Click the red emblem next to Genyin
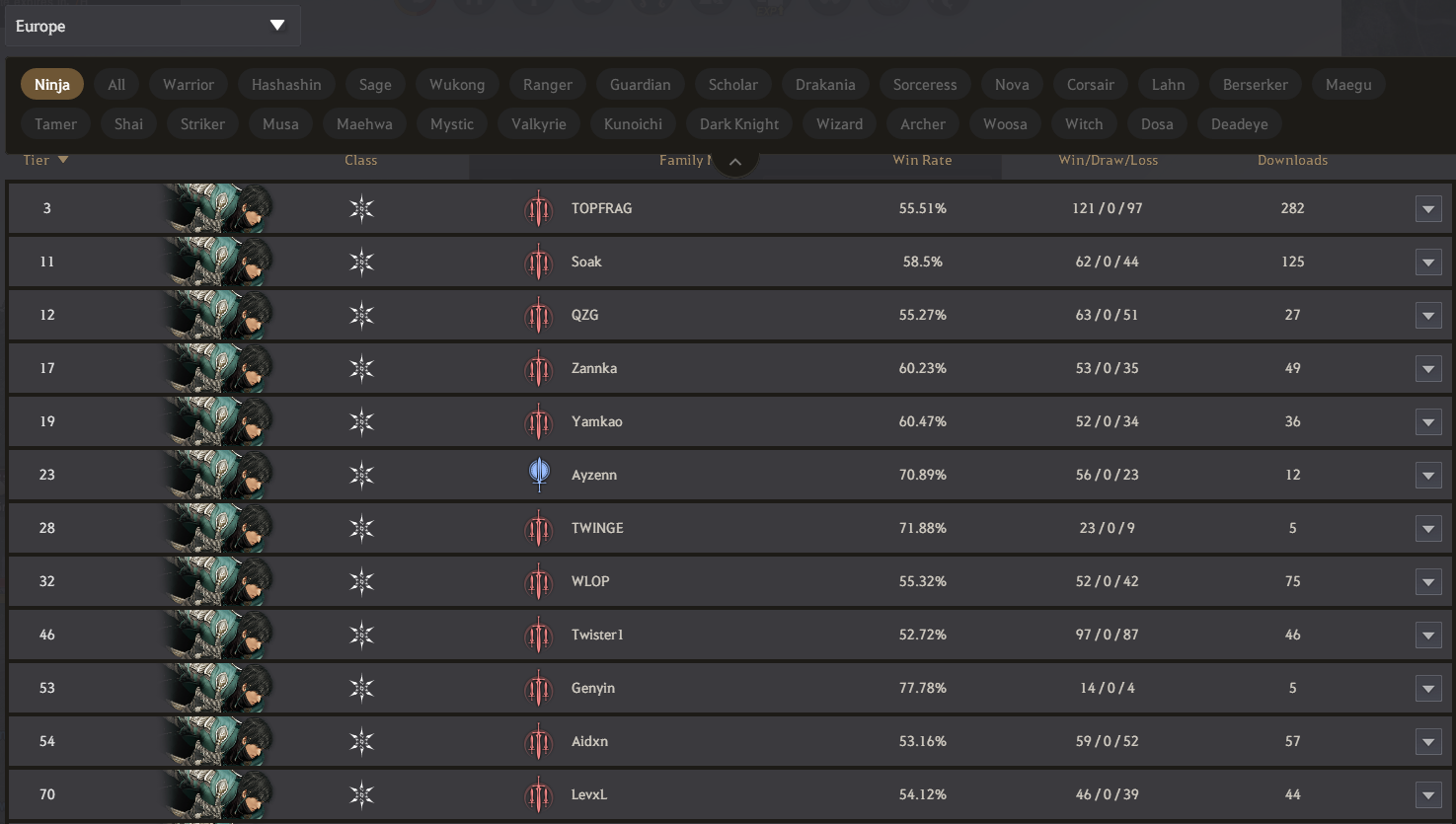The width and height of the screenshot is (1456, 824). pyautogui.click(x=538, y=689)
